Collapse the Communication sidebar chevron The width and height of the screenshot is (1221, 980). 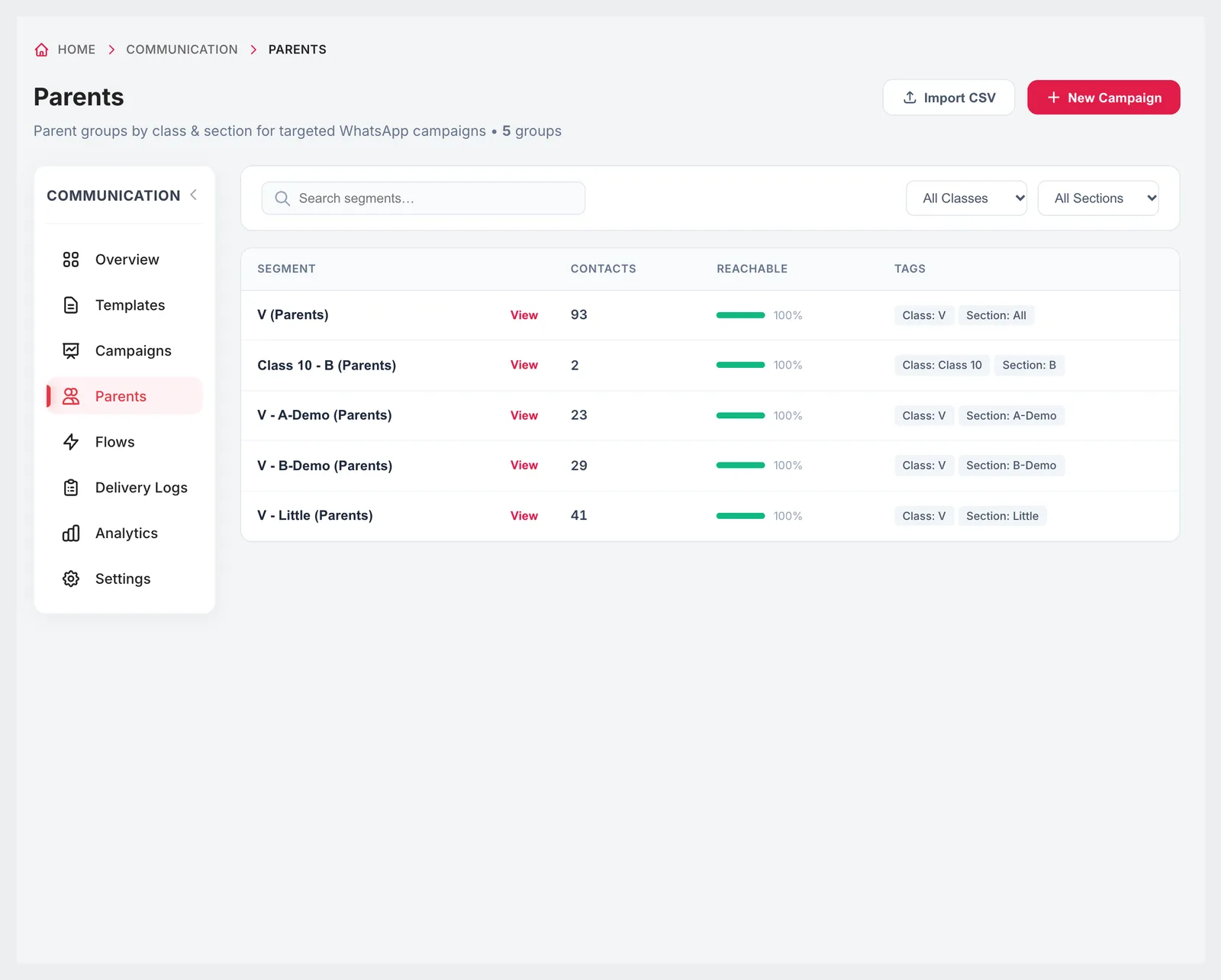point(194,195)
